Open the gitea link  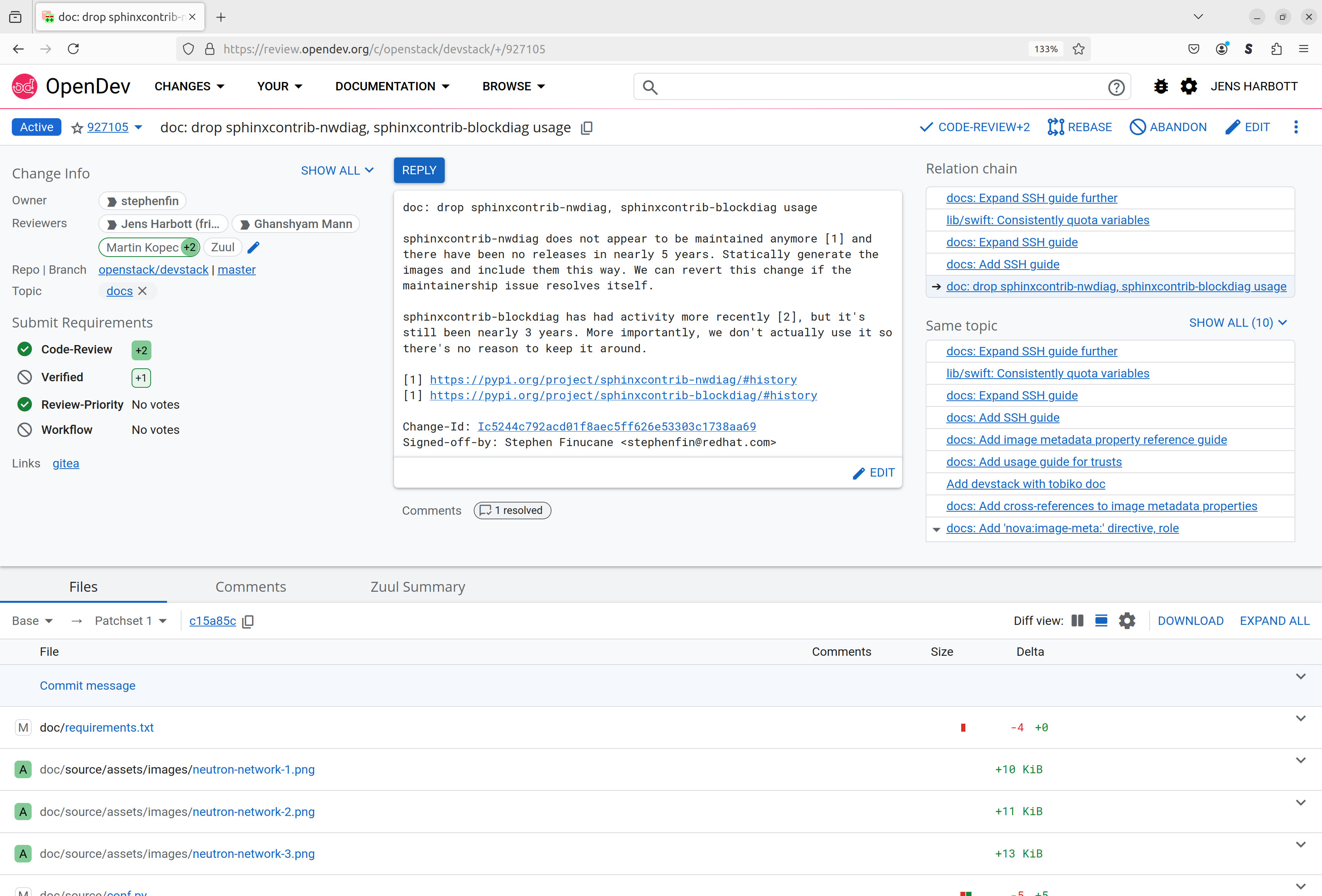(66, 463)
